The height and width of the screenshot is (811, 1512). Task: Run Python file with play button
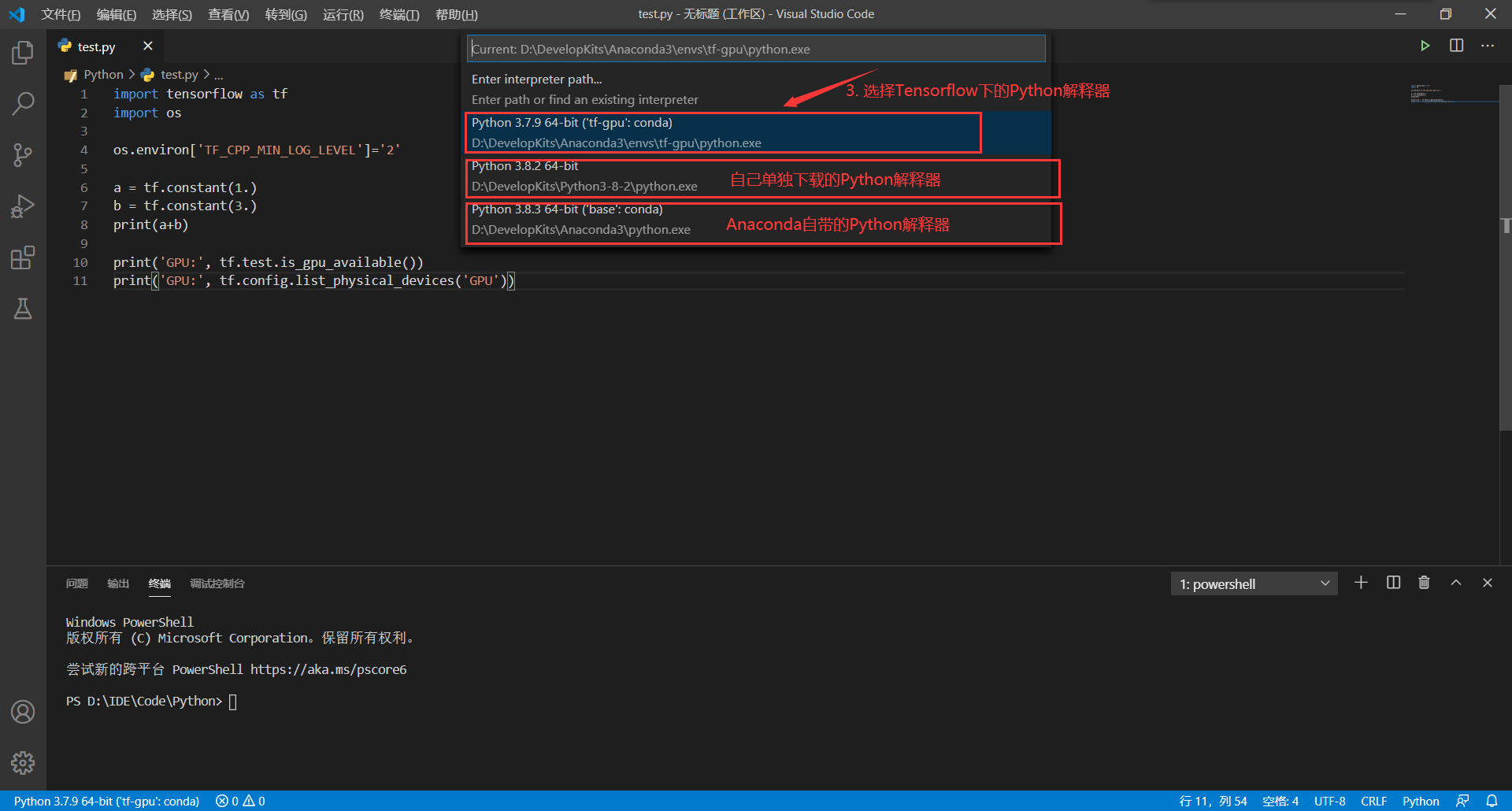coord(1425,46)
